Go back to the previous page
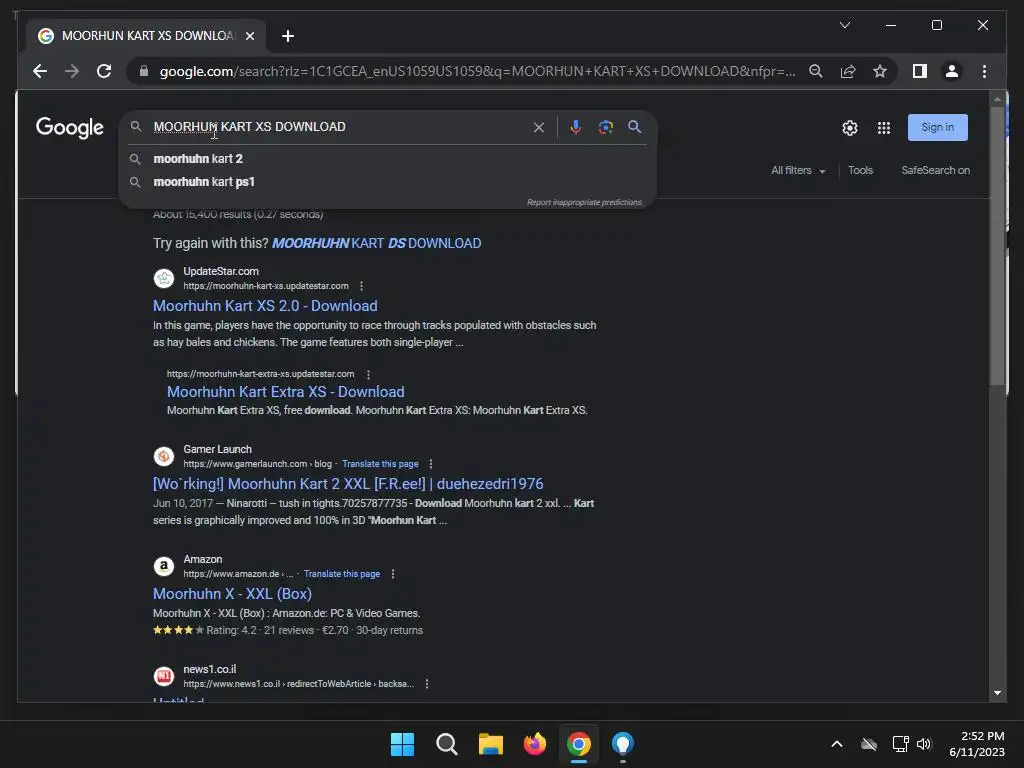 point(40,71)
